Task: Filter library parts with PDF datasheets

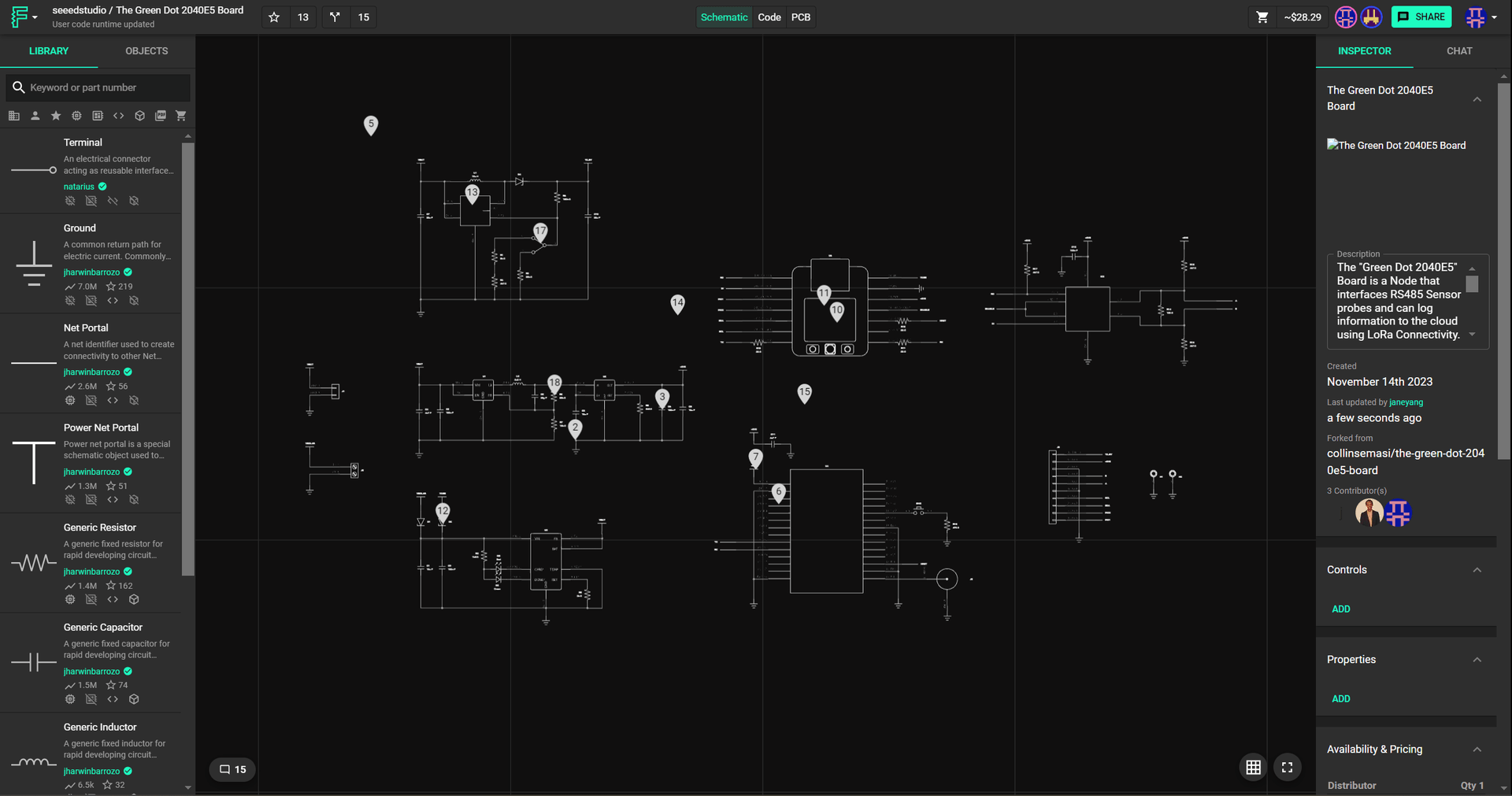Action: (161, 116)
